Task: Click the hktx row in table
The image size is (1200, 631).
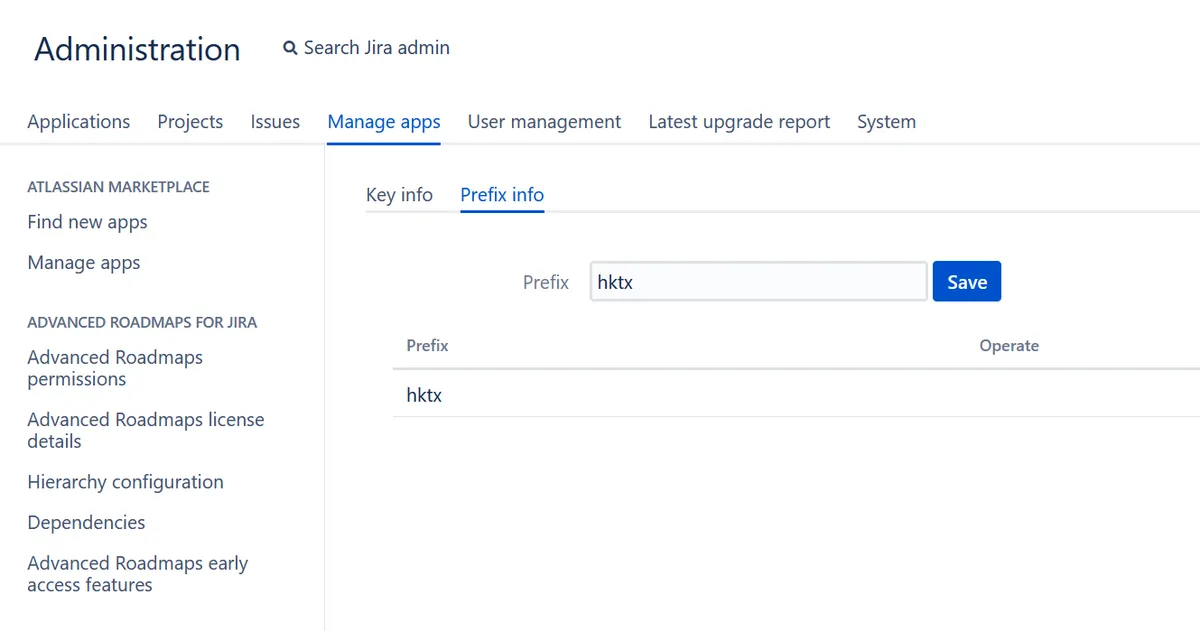Action: [x=796, y=395]
